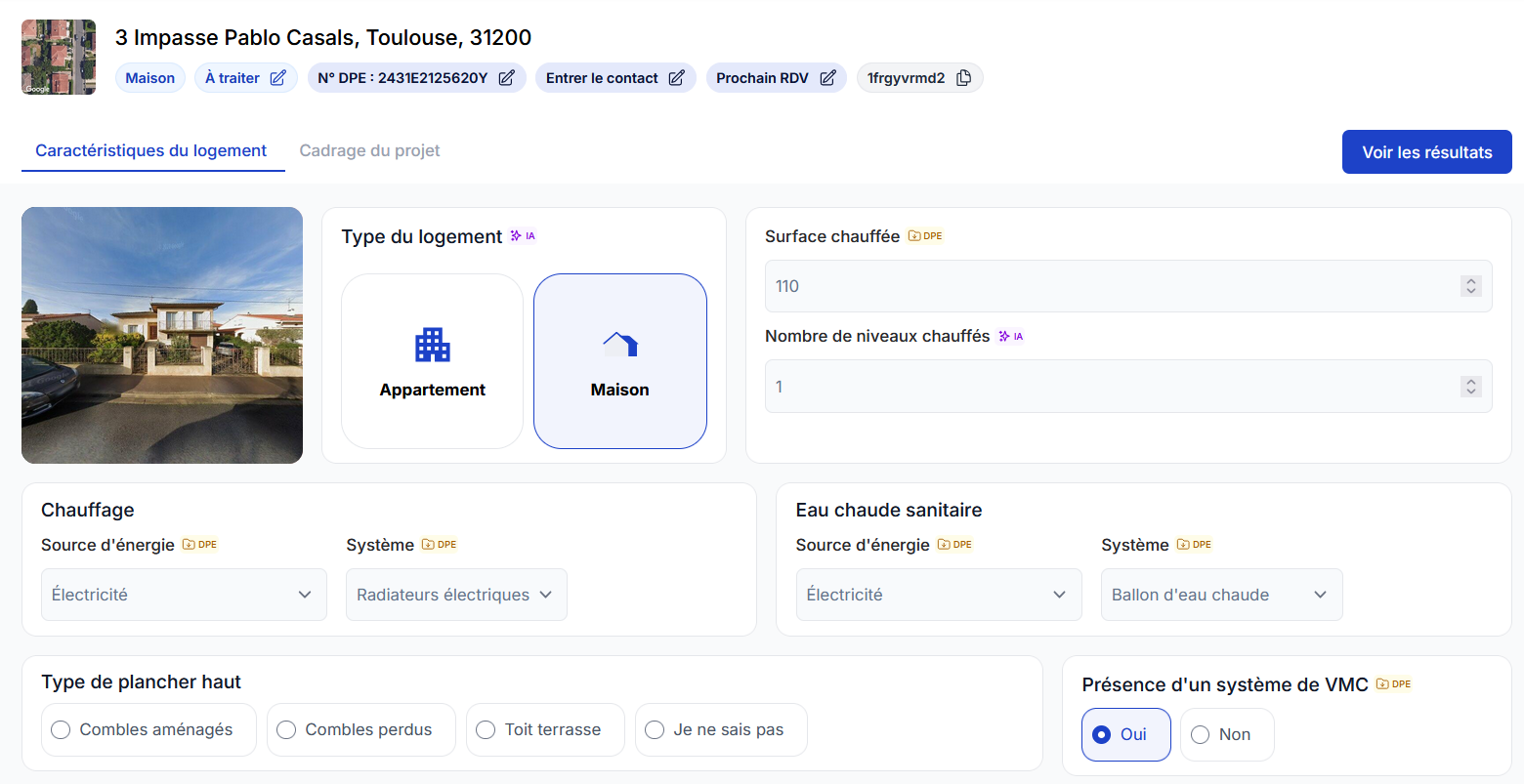Click Entrer le contact chip
The width and height of the screenshot is (1524, 784).
point(615,78)
